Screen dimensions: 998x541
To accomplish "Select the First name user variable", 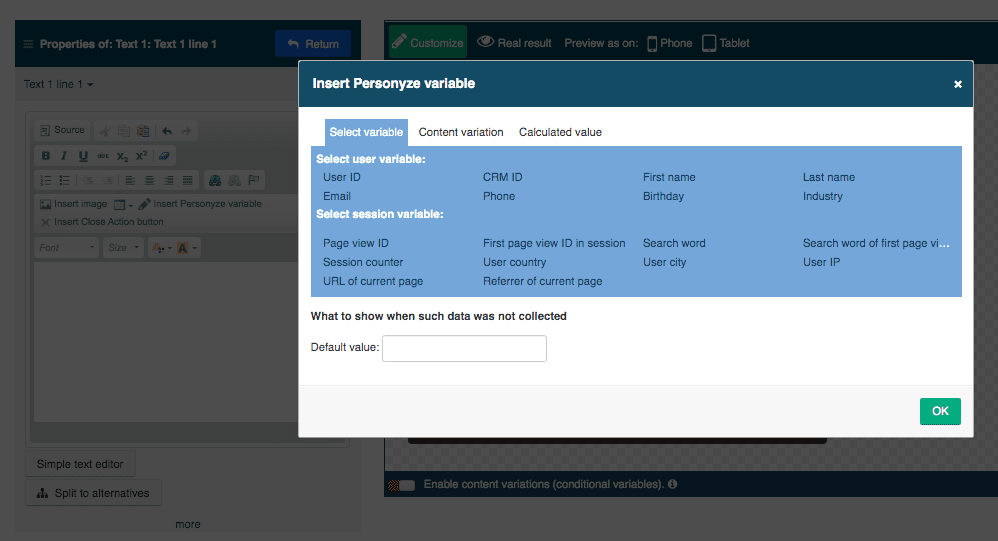I will click(x=669, y=177).
